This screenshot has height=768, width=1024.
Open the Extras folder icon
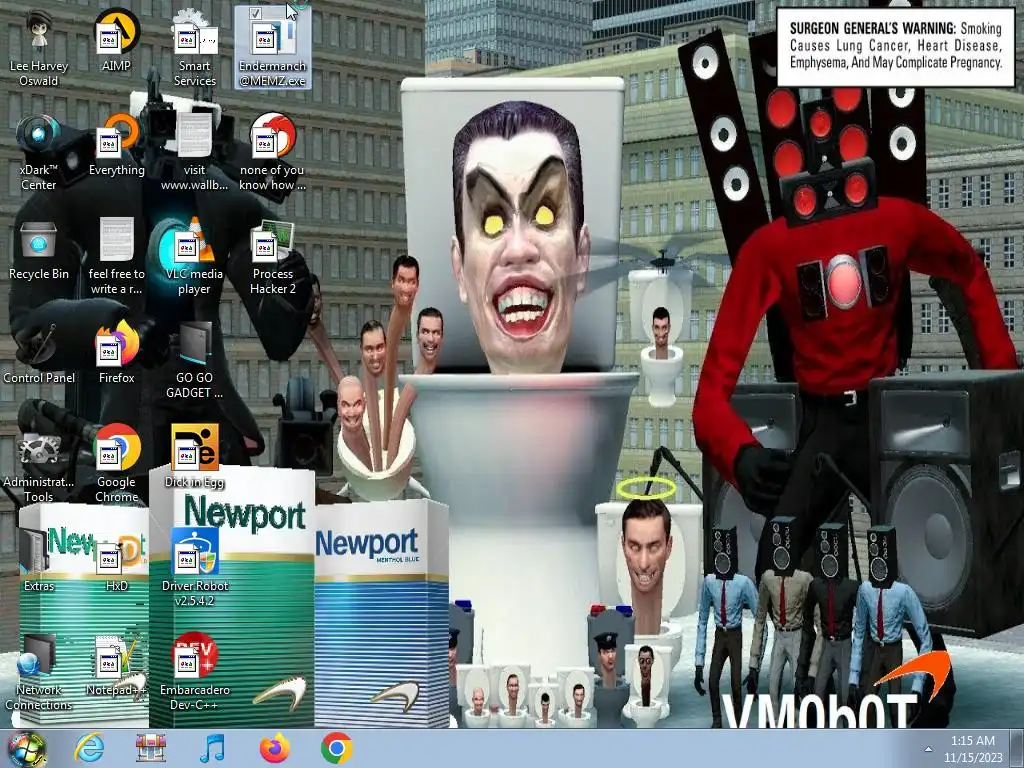coord(39,560)
